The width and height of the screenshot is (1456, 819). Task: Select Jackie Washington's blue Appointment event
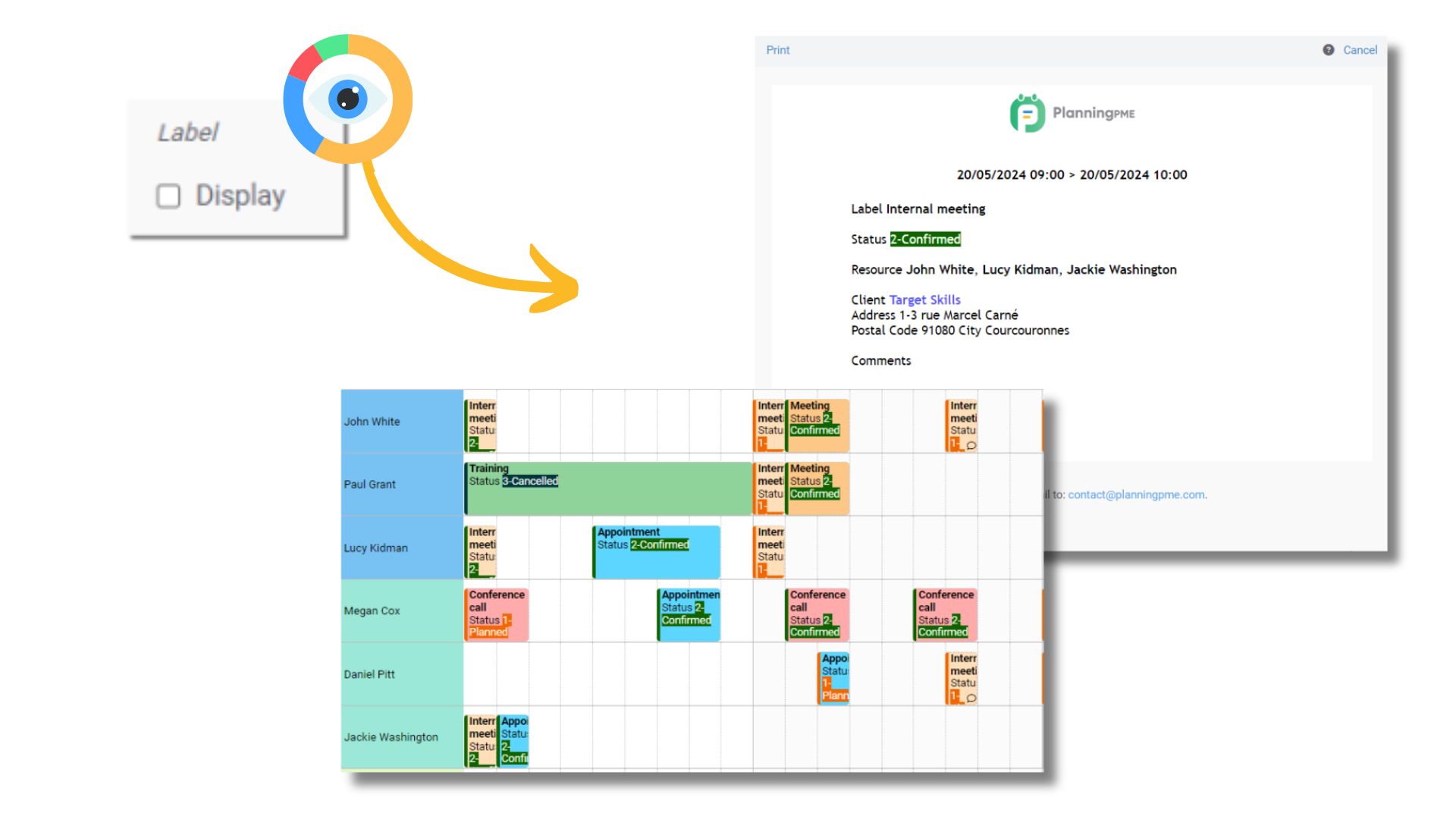[x=513, y=740]
